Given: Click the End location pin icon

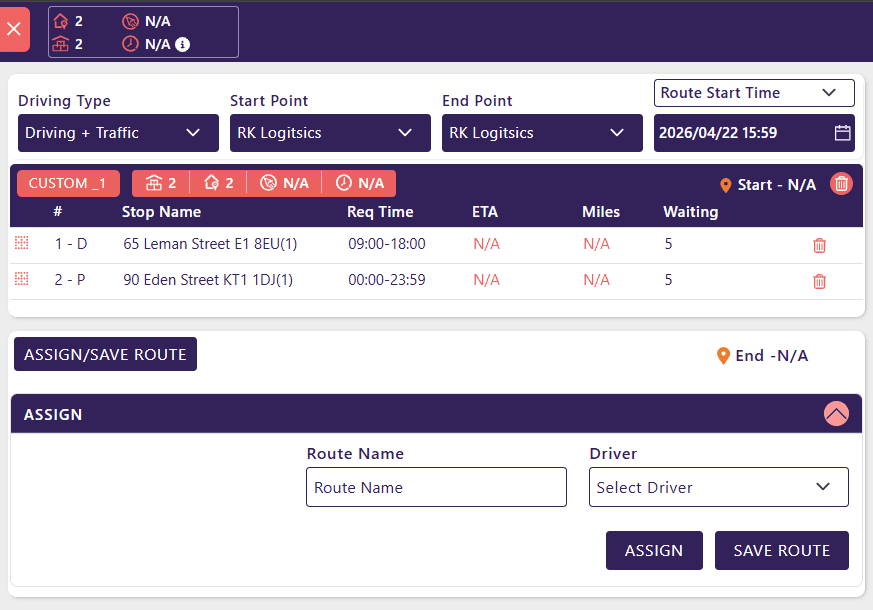Looking at the screenshot, I should (723, 356).
